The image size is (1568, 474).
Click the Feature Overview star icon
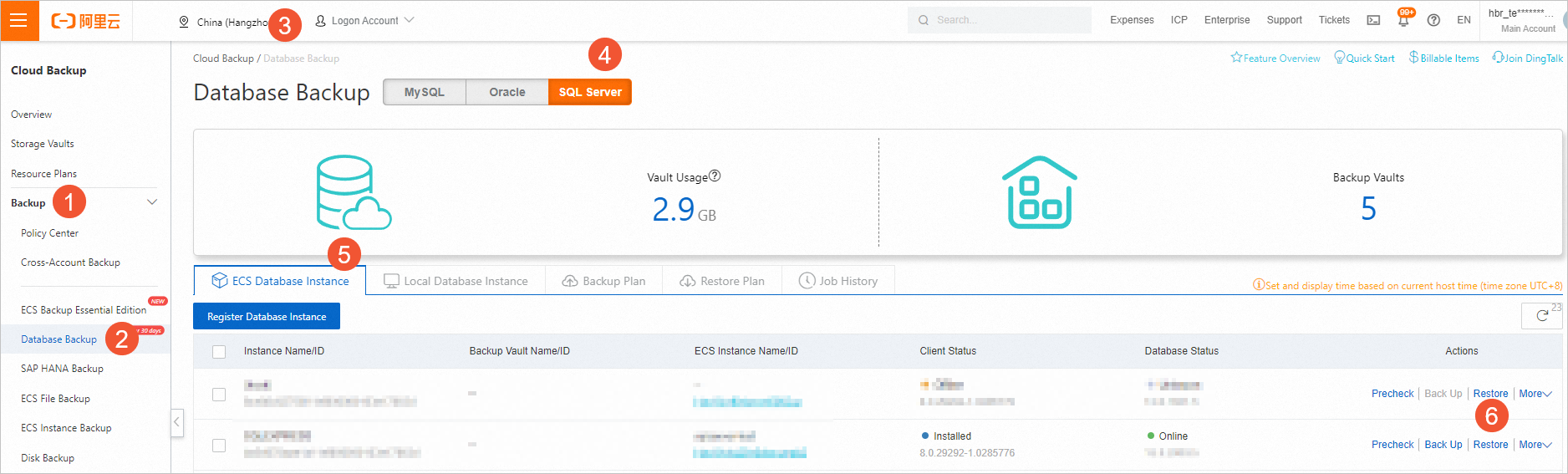click(1236, 58)
